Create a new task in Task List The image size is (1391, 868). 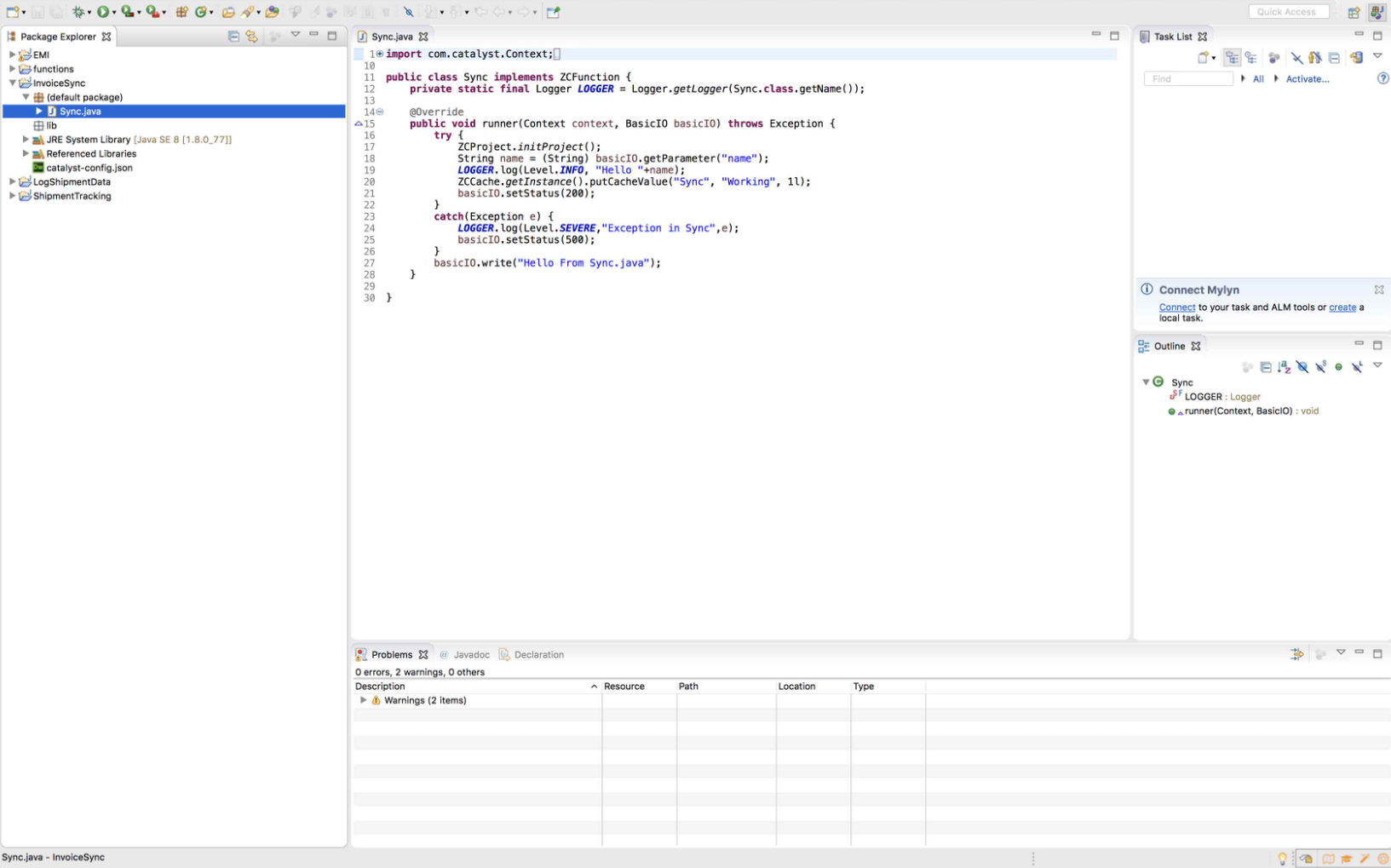tap(1203, 58)
